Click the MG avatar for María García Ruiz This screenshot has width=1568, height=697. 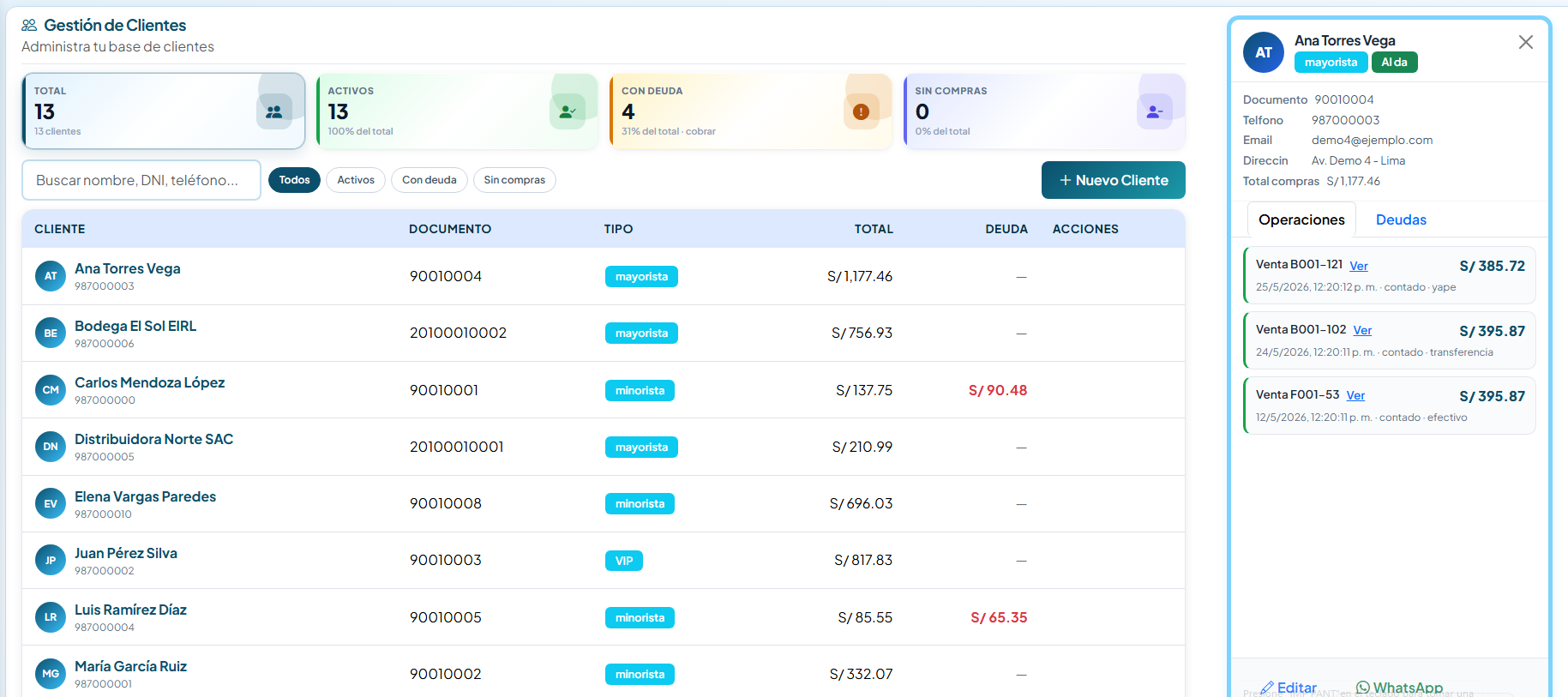51,674
